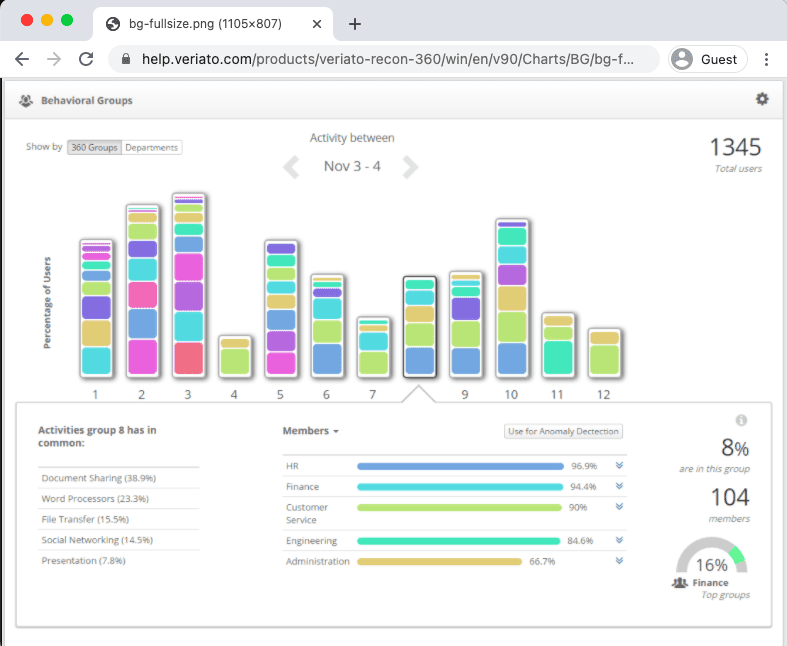This screenshot has width=787, height=646.
Task: Select group 1 bar in chart
Action: (96, 308)
